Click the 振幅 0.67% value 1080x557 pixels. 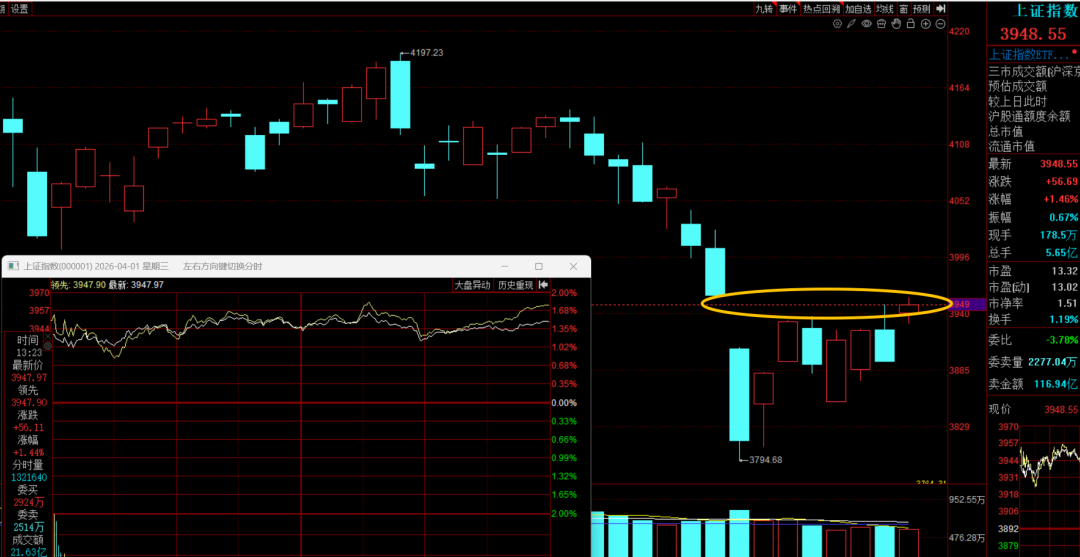pyautogui.click(x=1061, y=217)
